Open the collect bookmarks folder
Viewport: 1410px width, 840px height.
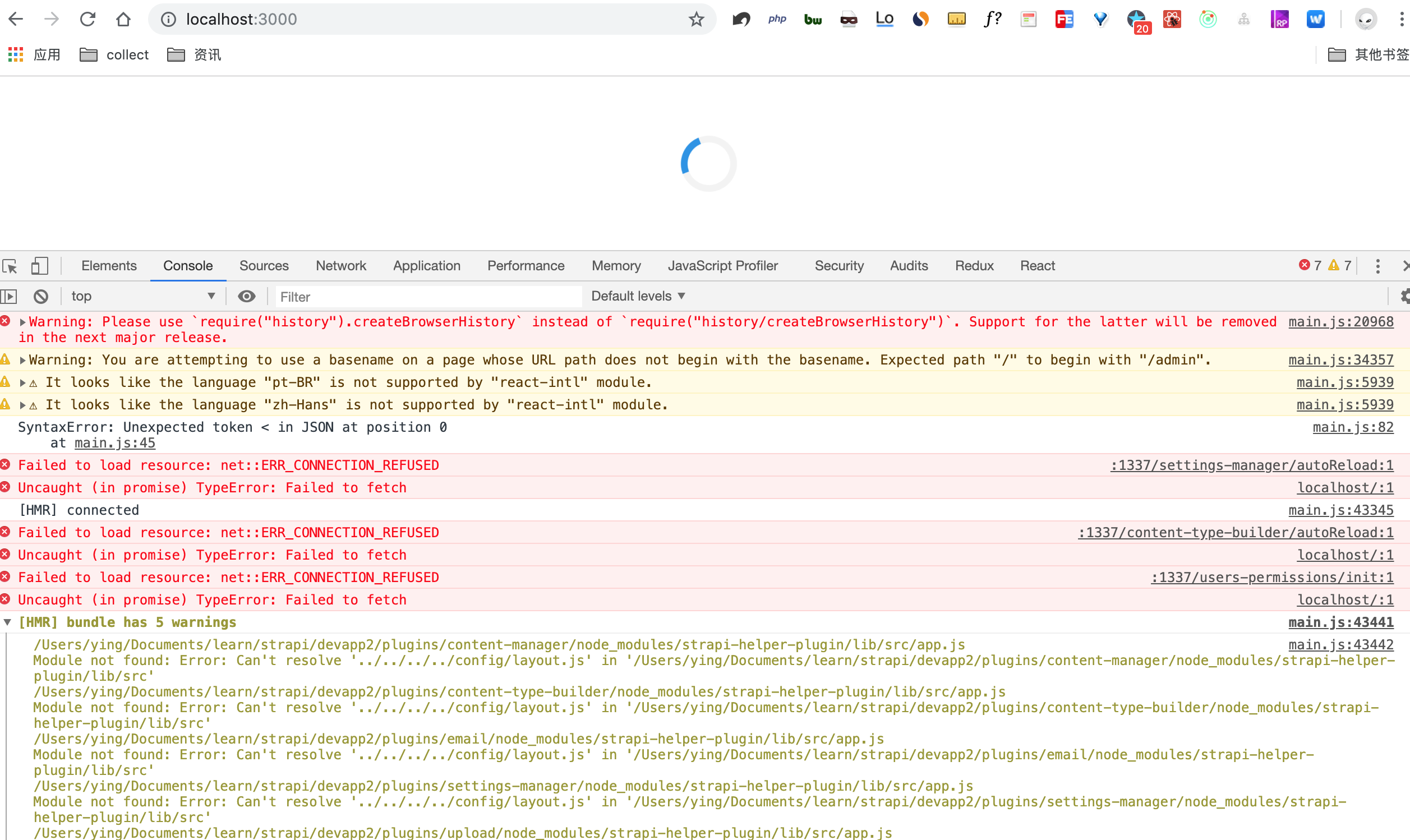click(114, 54)
